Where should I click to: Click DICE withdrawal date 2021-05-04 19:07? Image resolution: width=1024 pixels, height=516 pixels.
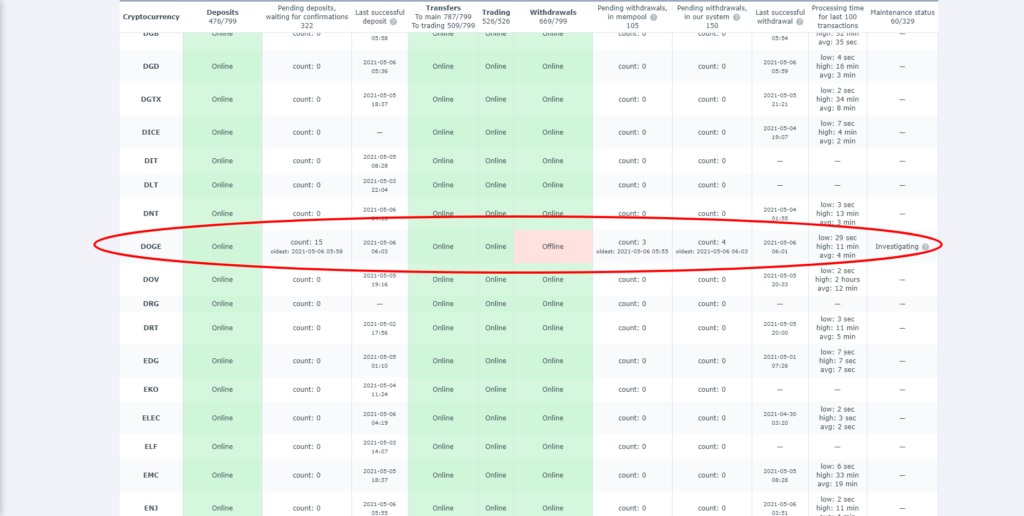pyautogui.click(x=780, y=133)
